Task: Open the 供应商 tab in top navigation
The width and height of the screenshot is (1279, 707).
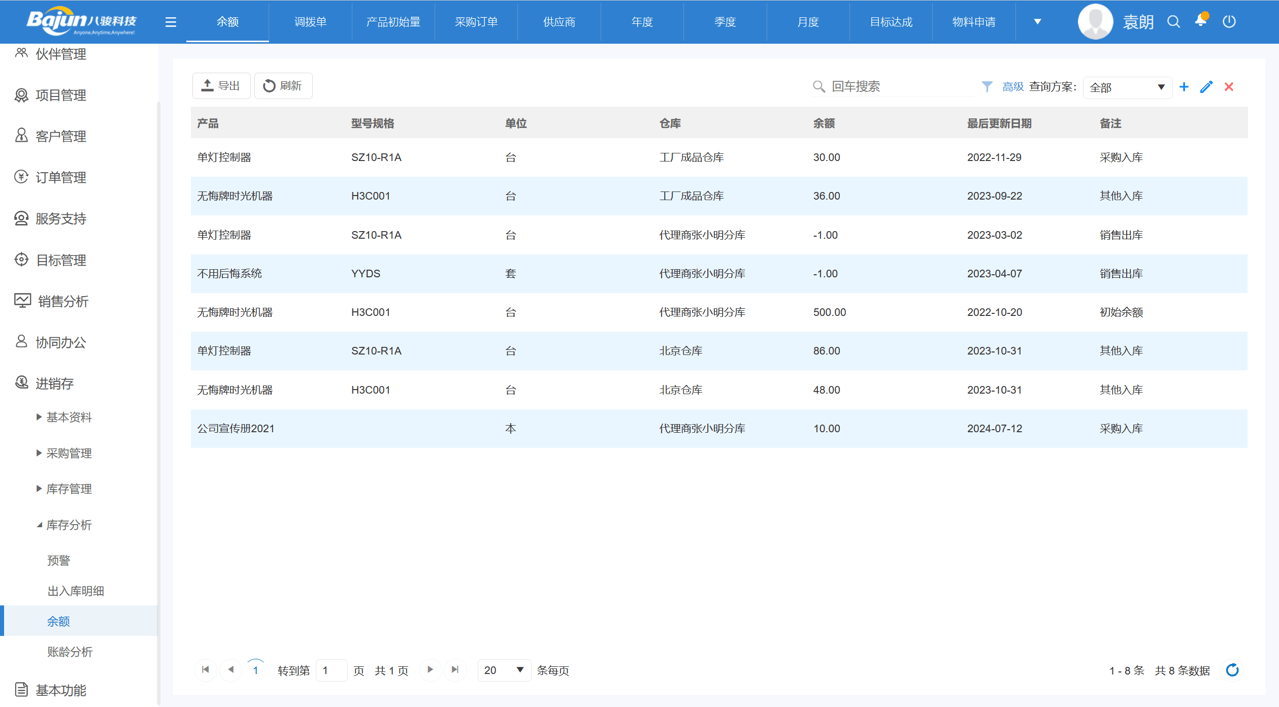Action: (x=559, y=21)
